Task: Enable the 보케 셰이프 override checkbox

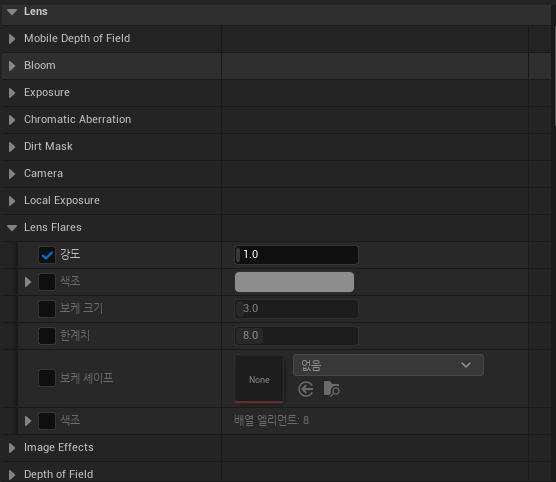Action: tap(47, 378)
